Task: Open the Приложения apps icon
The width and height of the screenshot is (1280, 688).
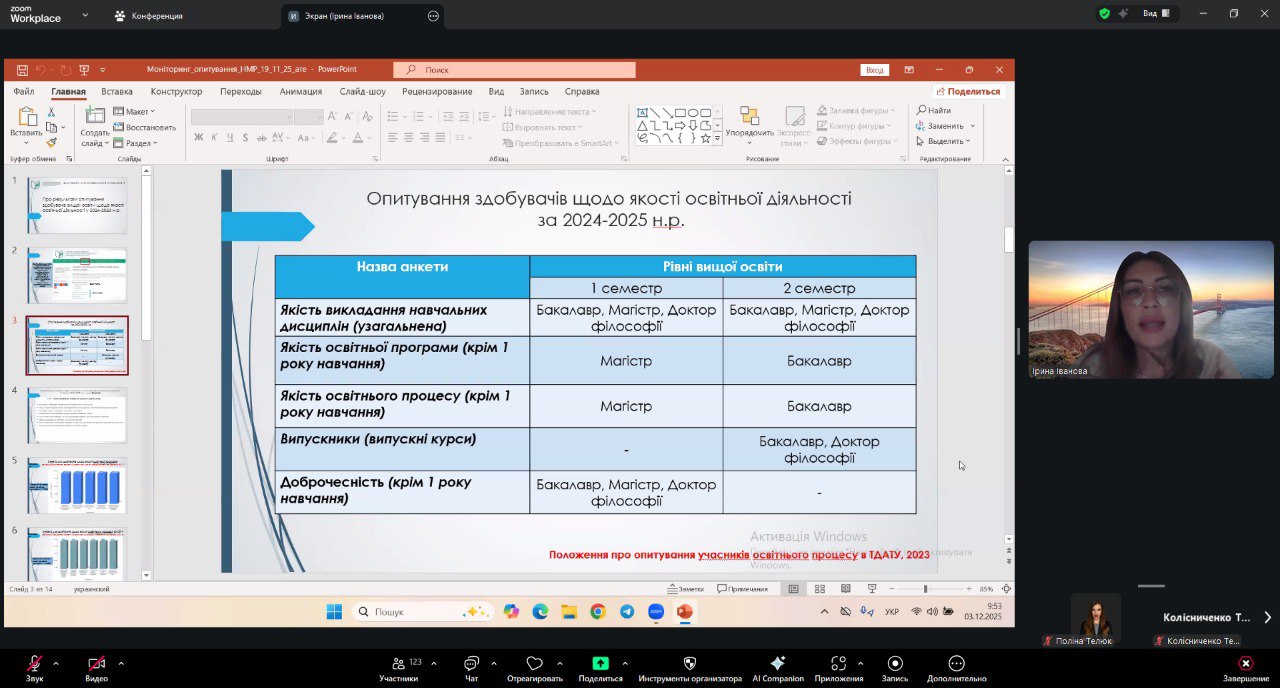Action: click(838, 664)
